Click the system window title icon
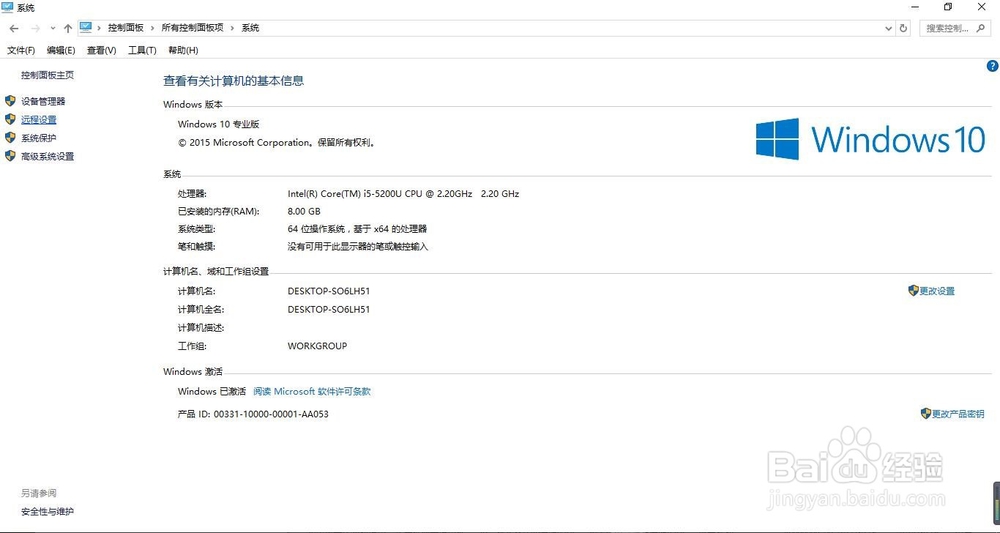This screenshot has height=533, width=1000. 8,8
